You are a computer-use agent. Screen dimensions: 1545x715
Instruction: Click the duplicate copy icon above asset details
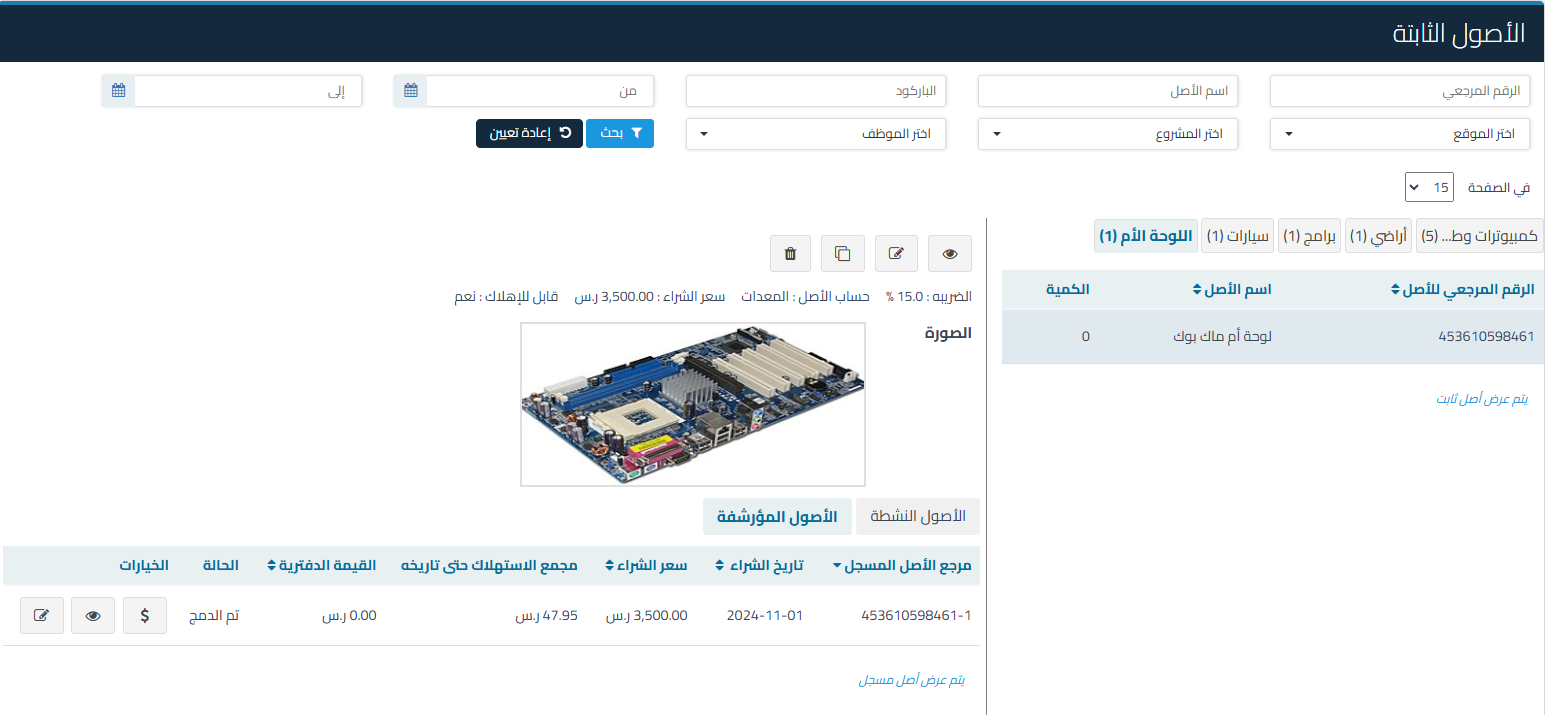coord(842,254)
